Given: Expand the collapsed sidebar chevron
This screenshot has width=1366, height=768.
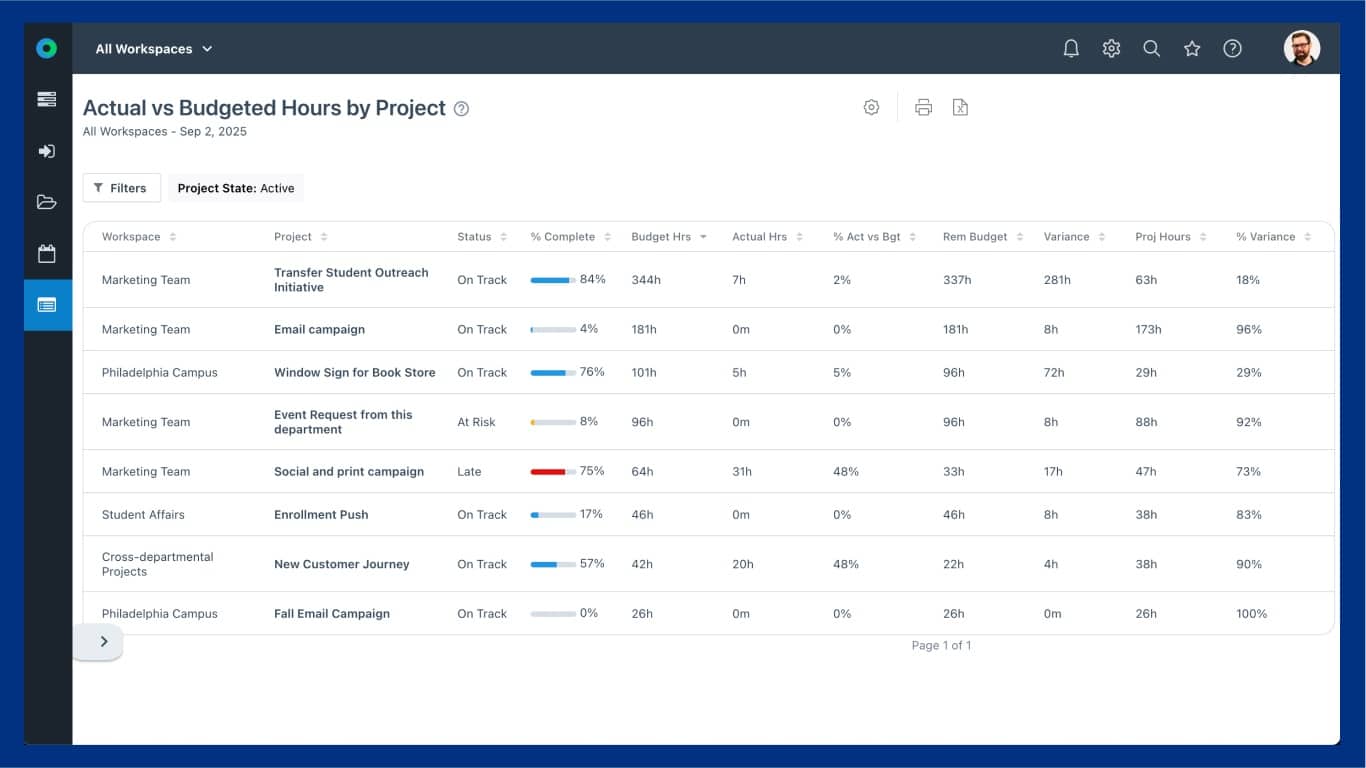Looking at the screenshot, I should pyautogui.click(x=103, y=642).
